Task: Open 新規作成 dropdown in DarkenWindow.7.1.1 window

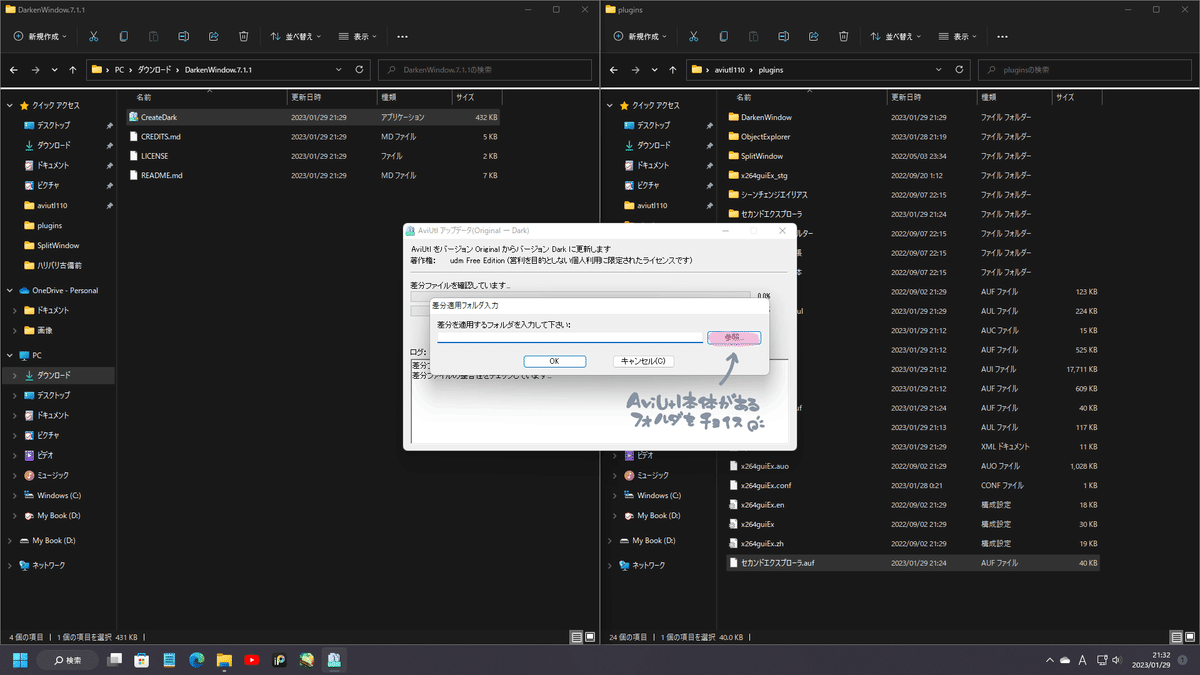Action: point(42,36)
